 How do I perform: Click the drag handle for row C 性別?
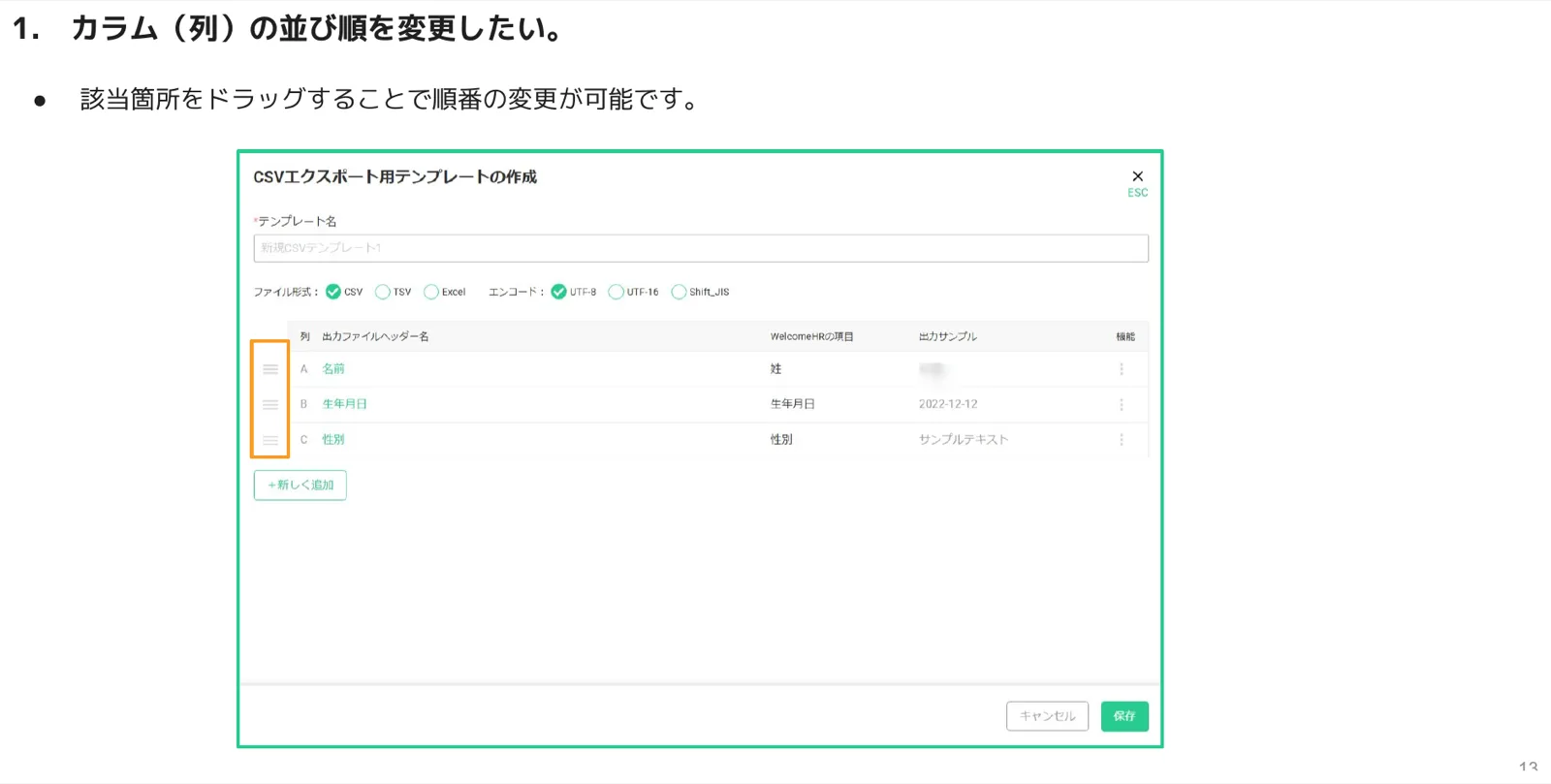pos(270,440)
